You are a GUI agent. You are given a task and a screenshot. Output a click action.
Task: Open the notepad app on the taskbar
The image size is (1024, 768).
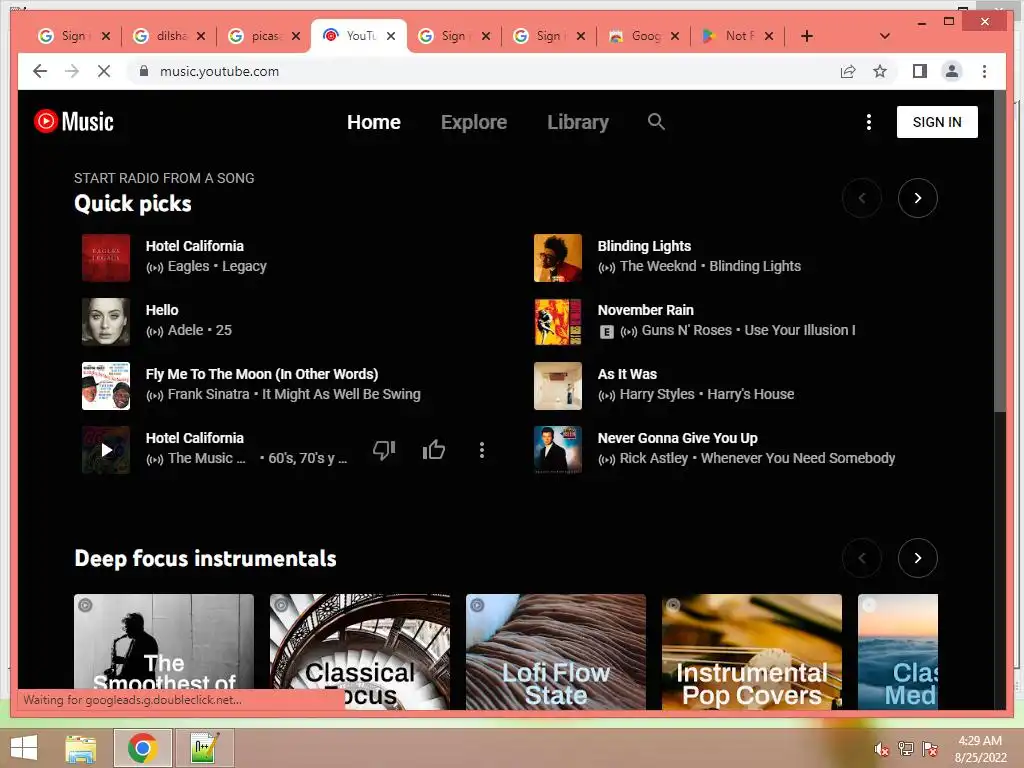click(204, 748)
